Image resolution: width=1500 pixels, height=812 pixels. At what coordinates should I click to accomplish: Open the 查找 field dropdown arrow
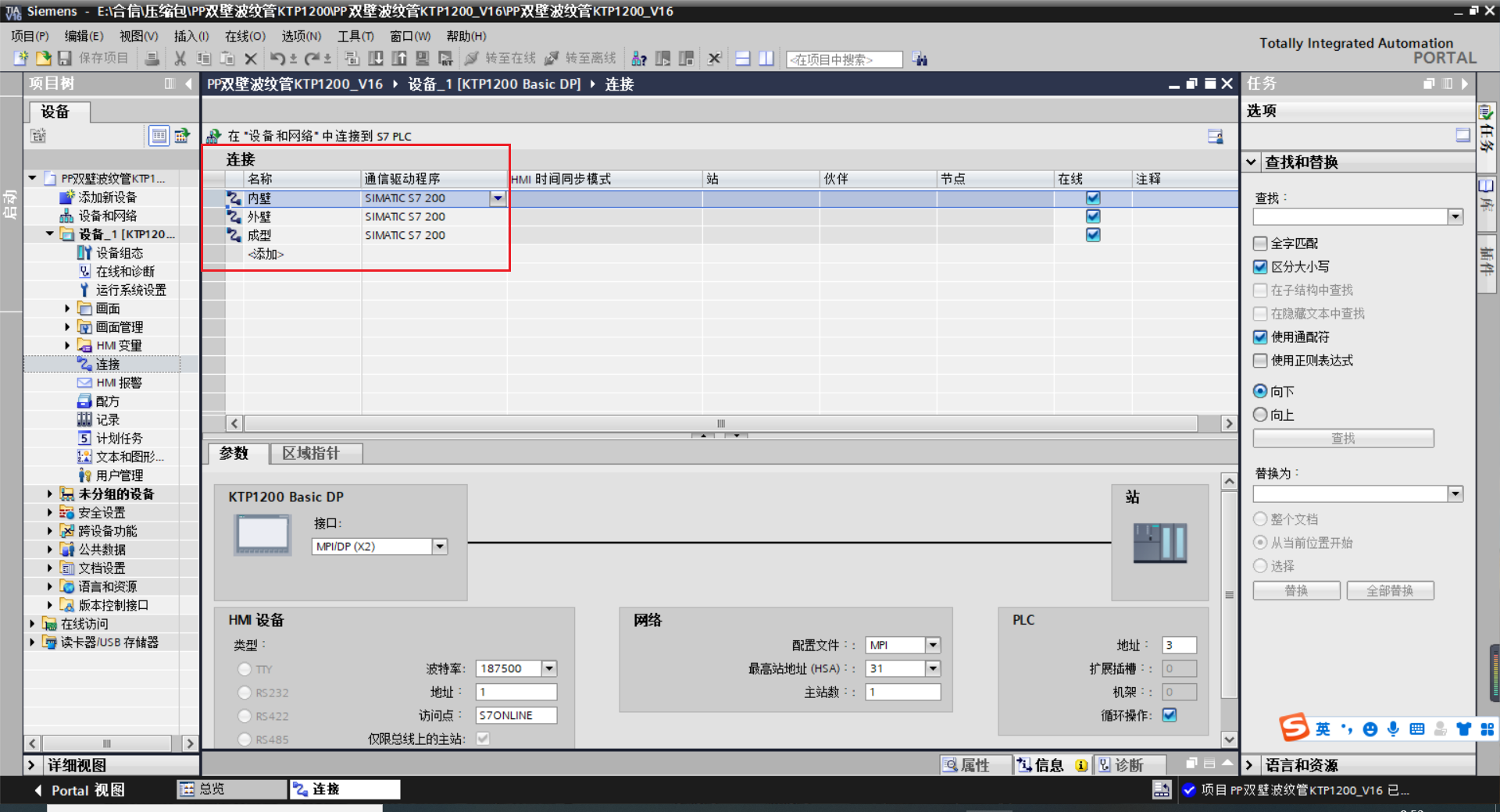(x=1455, y=216)
